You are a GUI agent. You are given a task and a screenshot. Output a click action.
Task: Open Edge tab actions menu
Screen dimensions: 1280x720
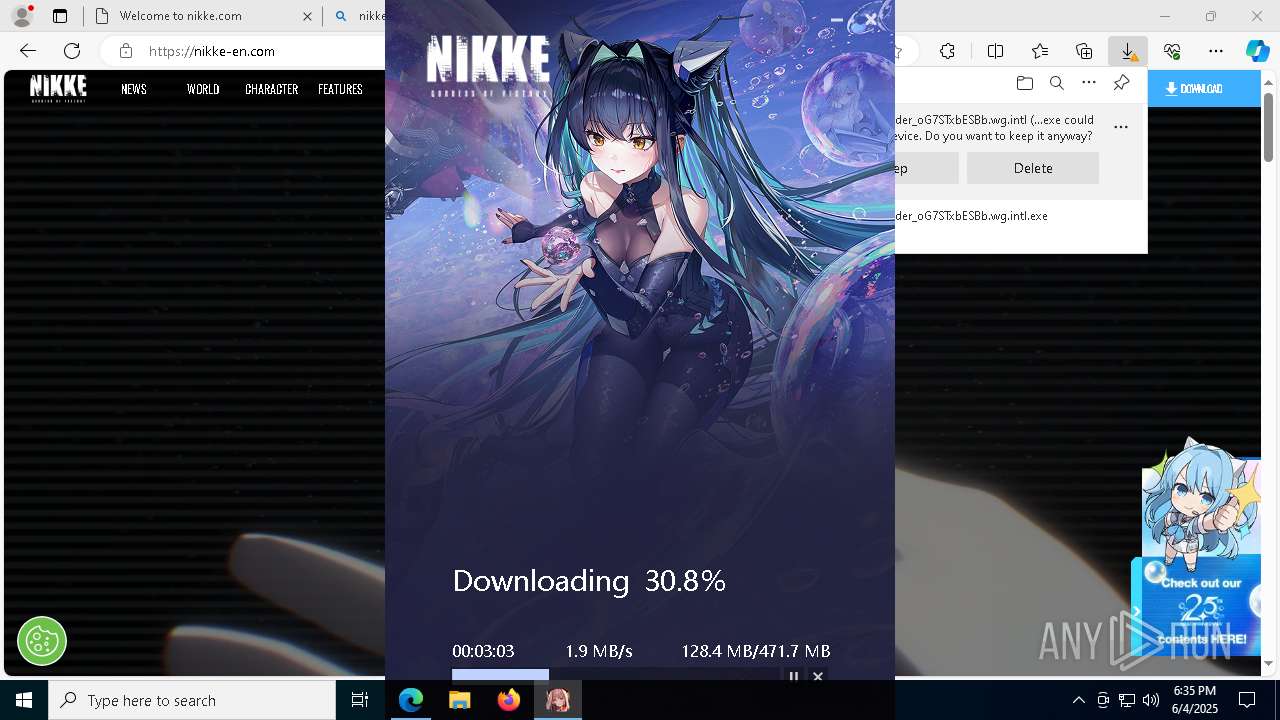[60, 16]
